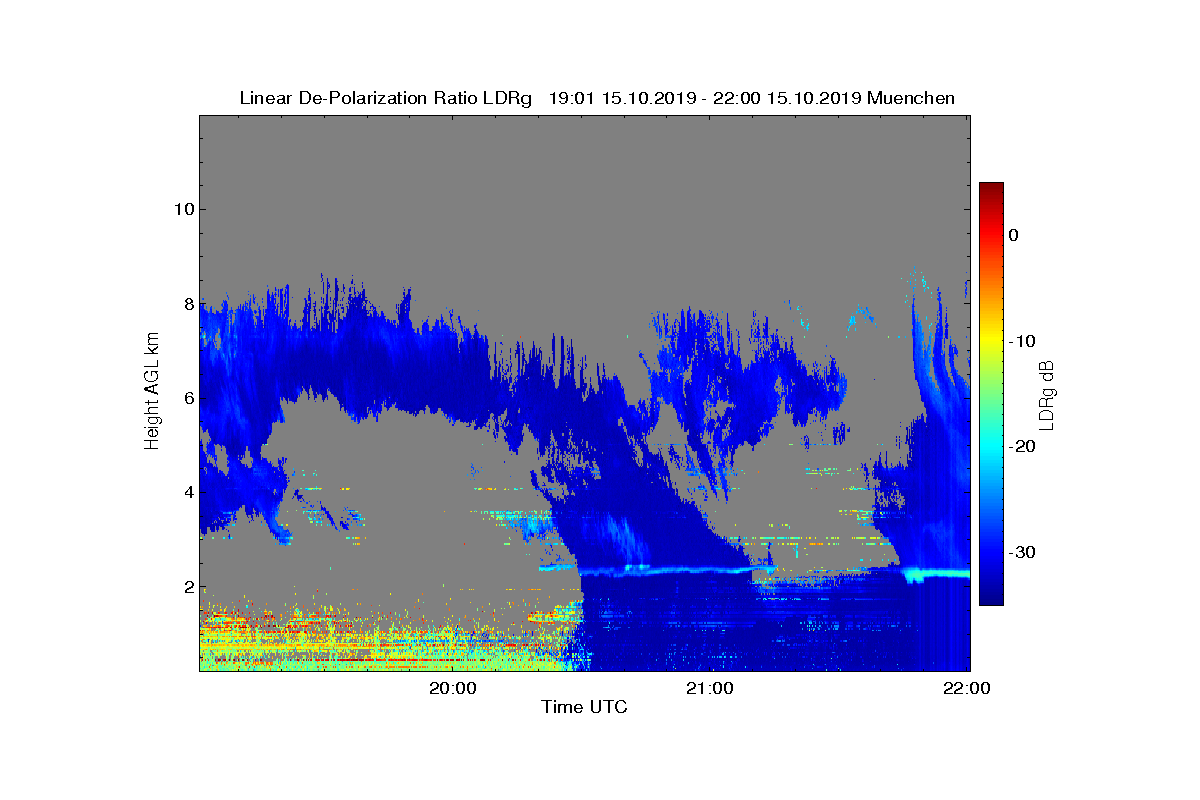Click the colorbar tick label 0
The image size is (1200, 800).
pos(1014,235)
